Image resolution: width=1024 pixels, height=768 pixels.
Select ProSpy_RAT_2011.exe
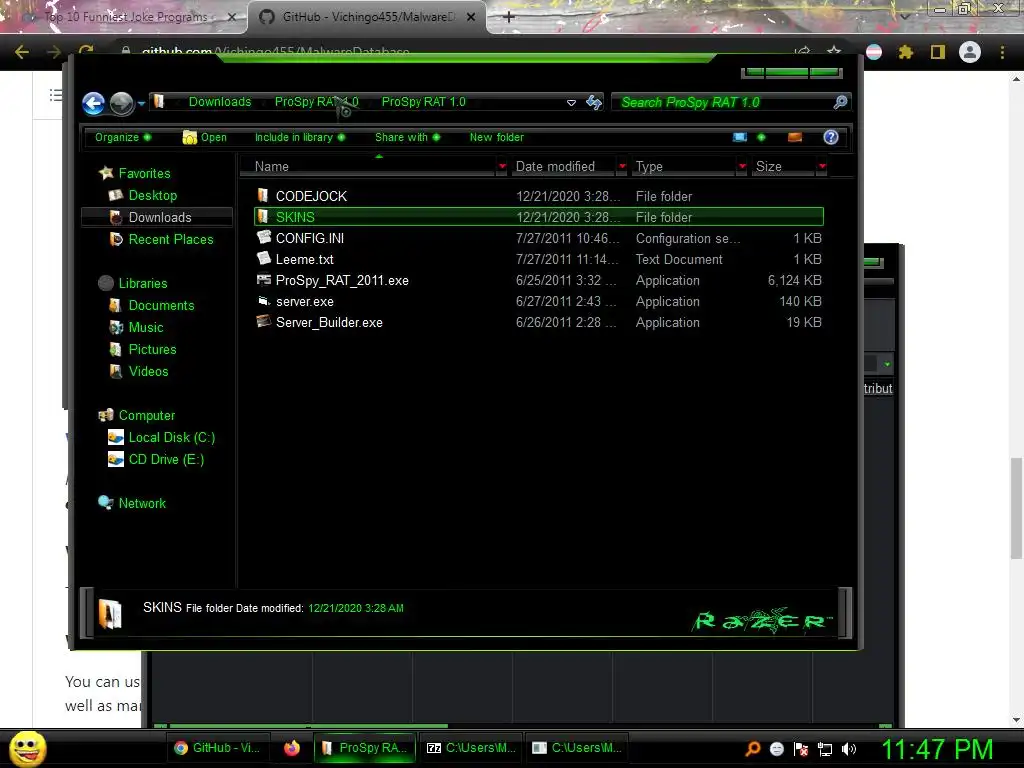[x=539, y=280]
